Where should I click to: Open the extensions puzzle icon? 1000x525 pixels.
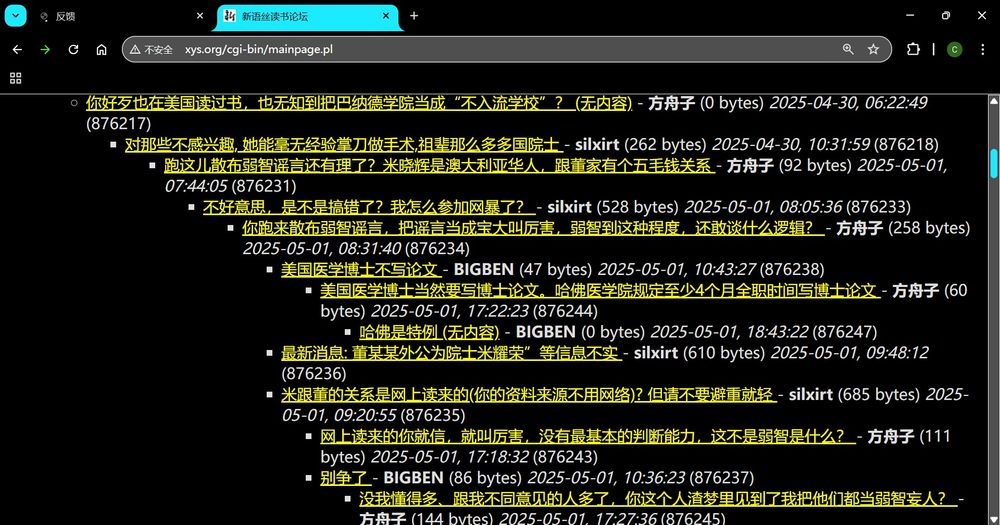[x=913, y=49]
